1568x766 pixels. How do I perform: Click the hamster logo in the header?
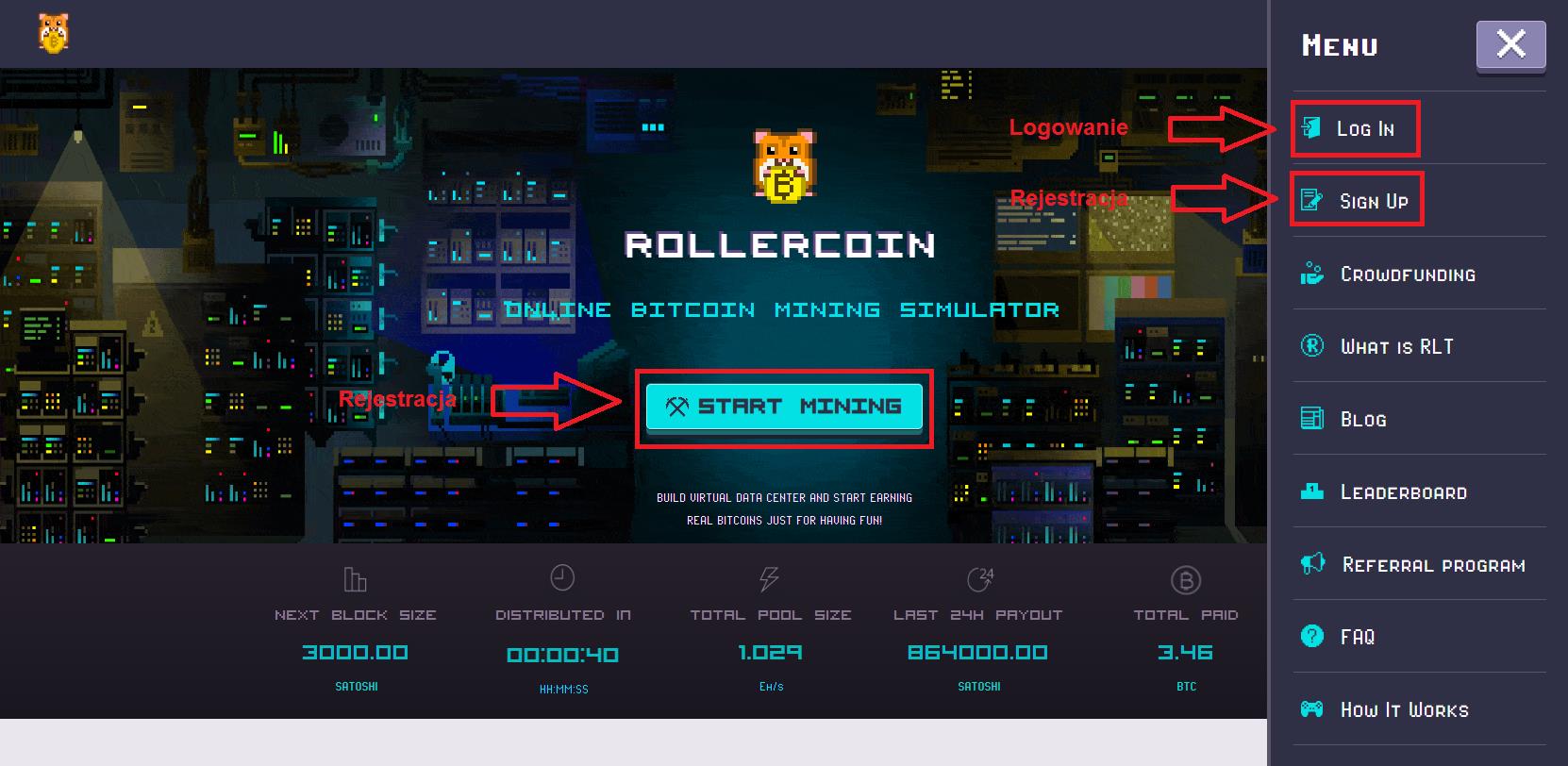(x=54, y=34)
